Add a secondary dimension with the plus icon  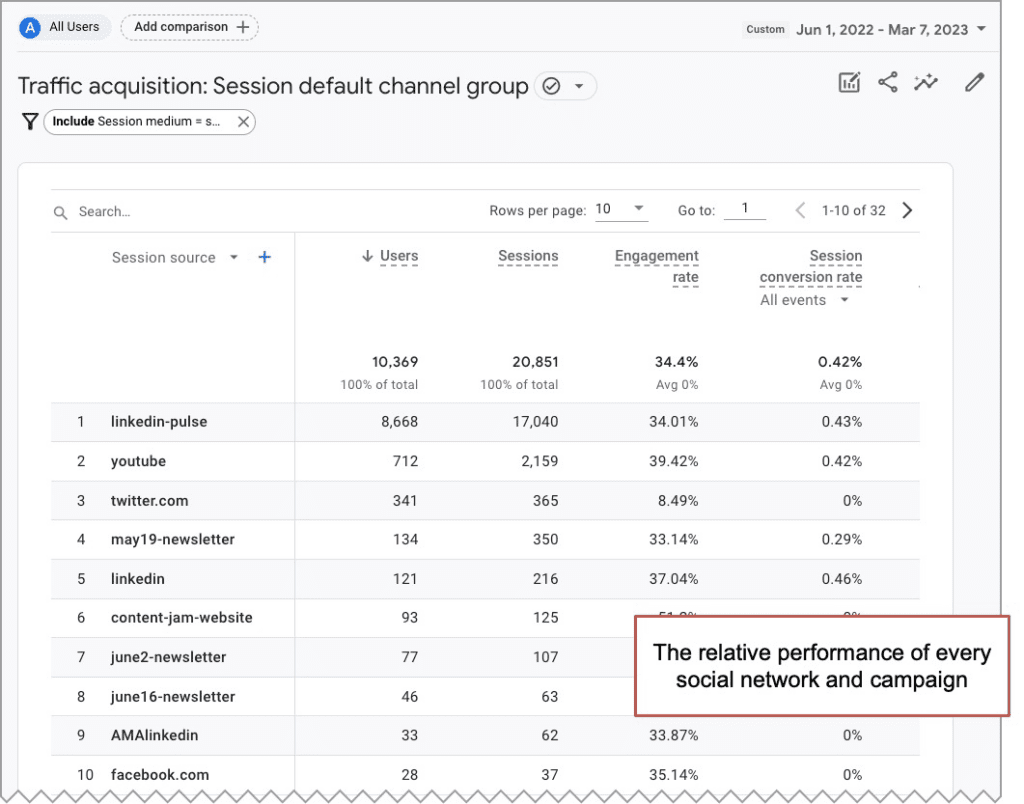tap(264, 257)
